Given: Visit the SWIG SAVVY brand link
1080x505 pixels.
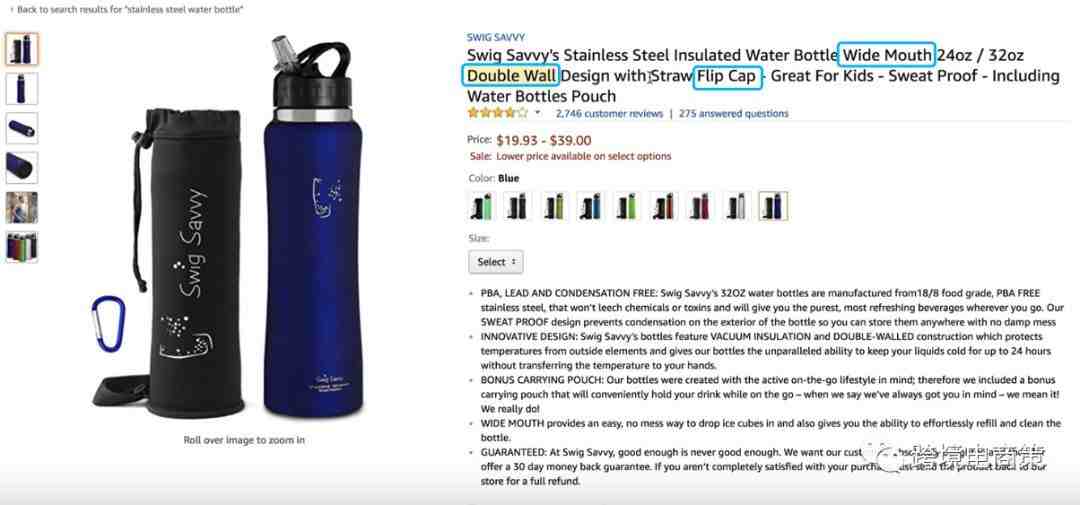Looking at the screenshot, I should [495, 37].
